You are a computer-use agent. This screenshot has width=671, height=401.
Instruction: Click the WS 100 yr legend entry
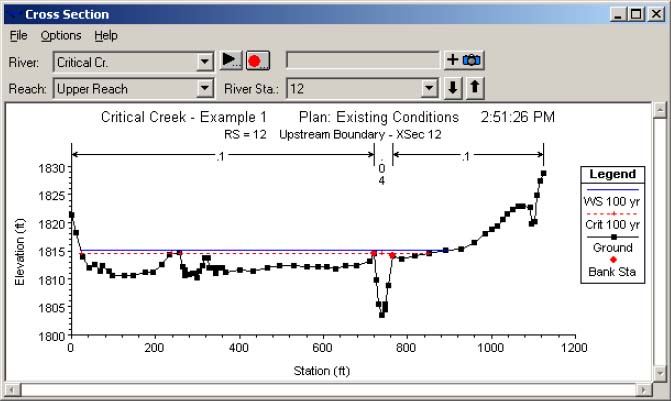coord(613,200)
